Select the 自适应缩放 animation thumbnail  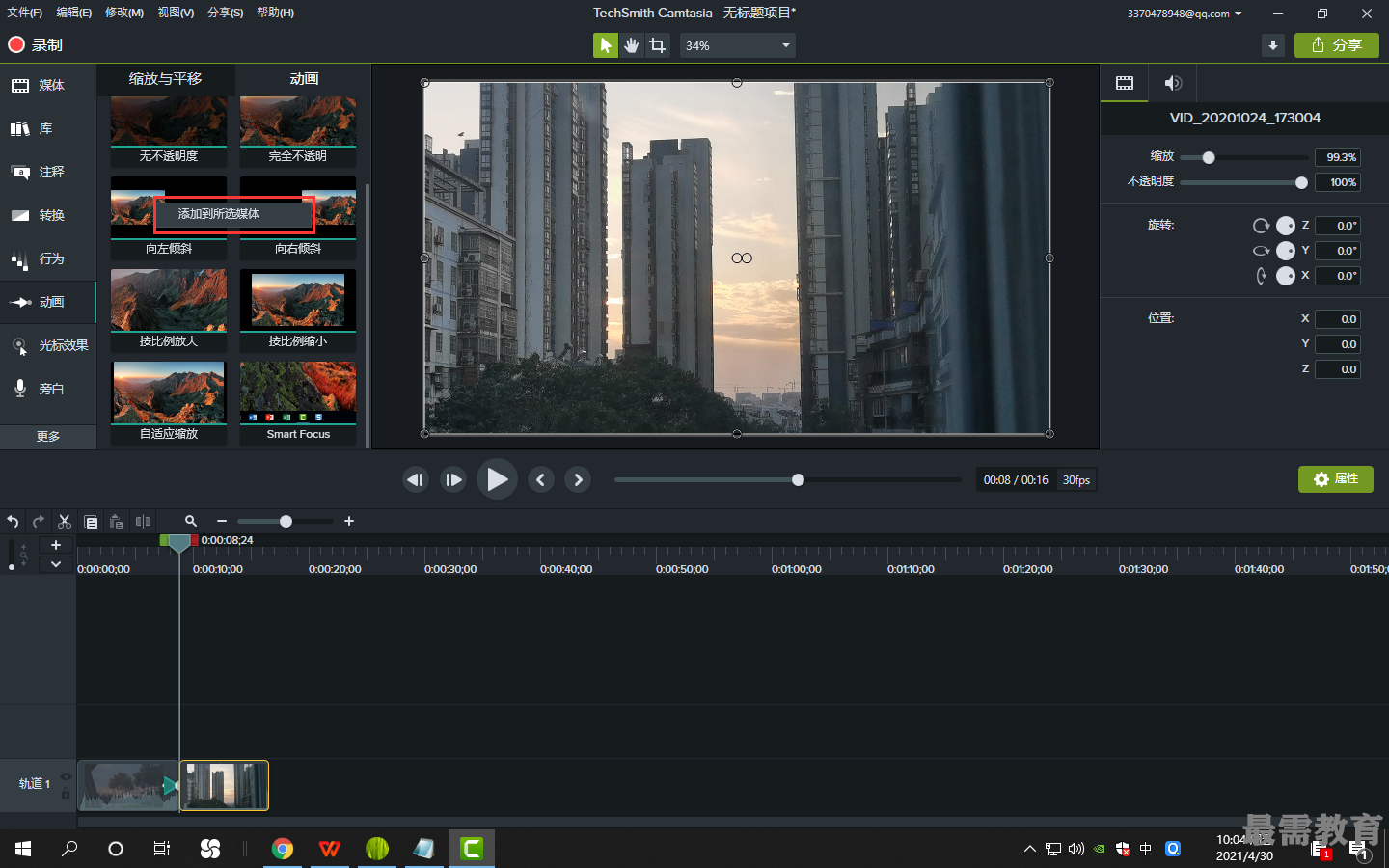(x=169, y=403)
